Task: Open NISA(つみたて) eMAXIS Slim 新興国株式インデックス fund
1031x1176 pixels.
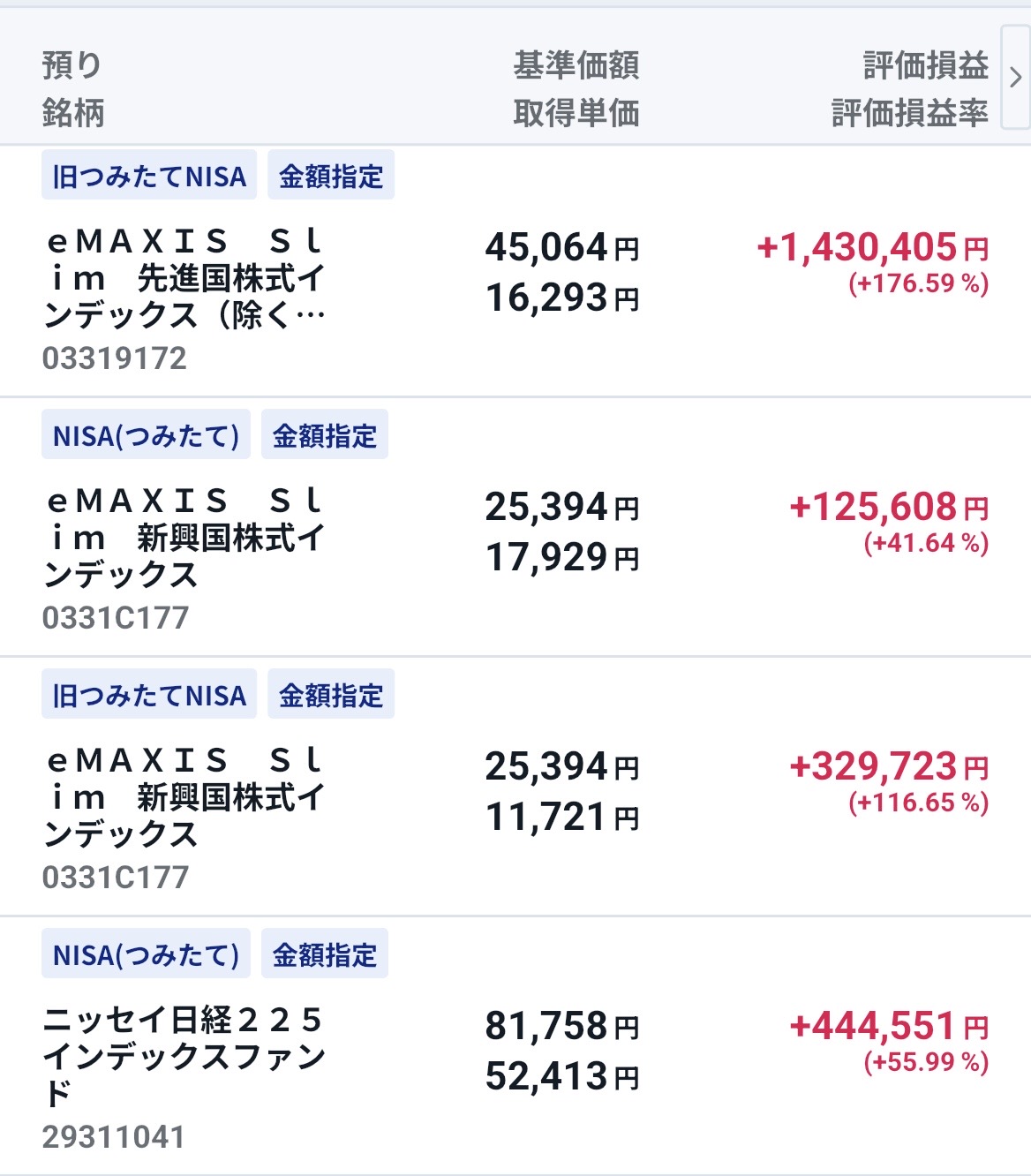Action: coord(515,527)
